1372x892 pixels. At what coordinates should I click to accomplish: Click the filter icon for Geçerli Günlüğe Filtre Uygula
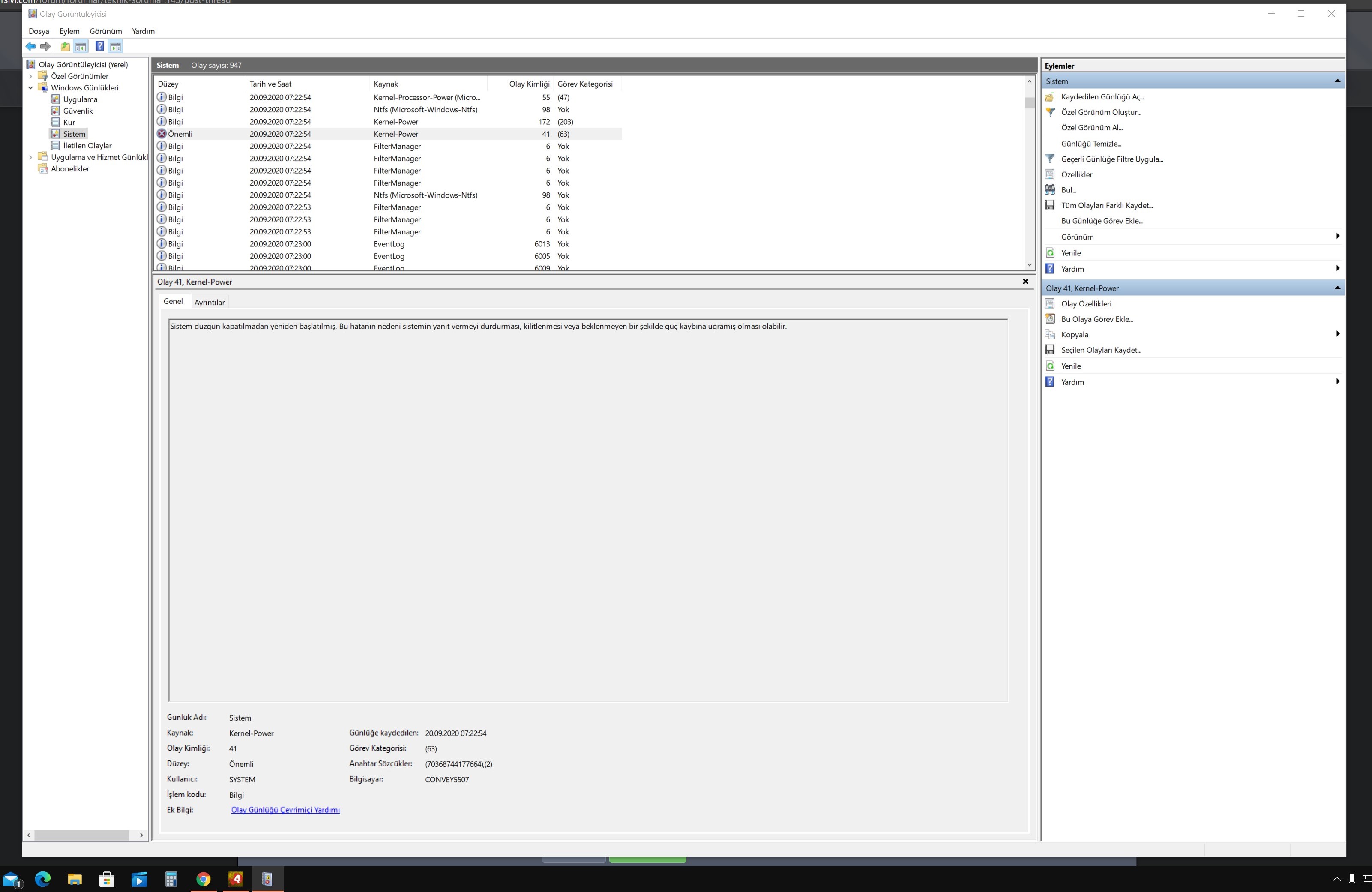pos(1050,159)
